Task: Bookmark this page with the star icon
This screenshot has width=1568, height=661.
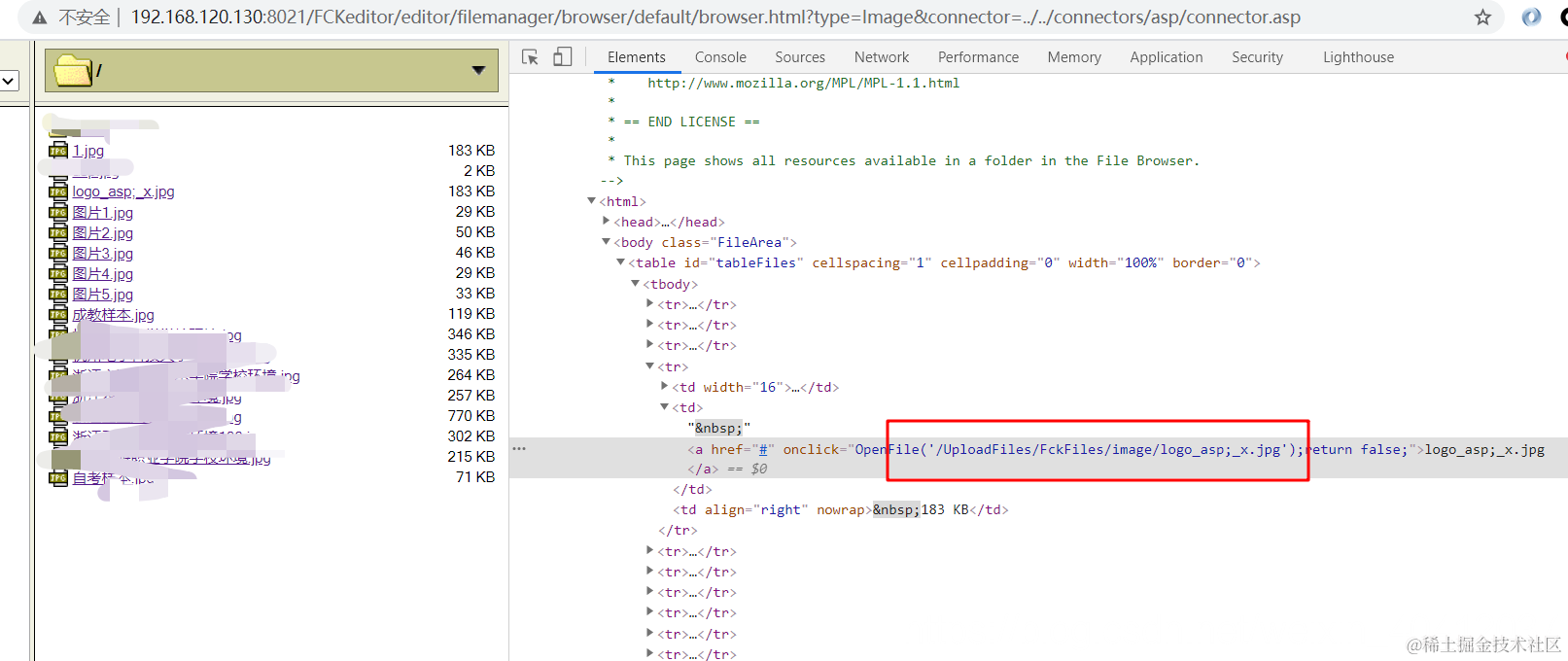Action: (x=1482, y=17)
